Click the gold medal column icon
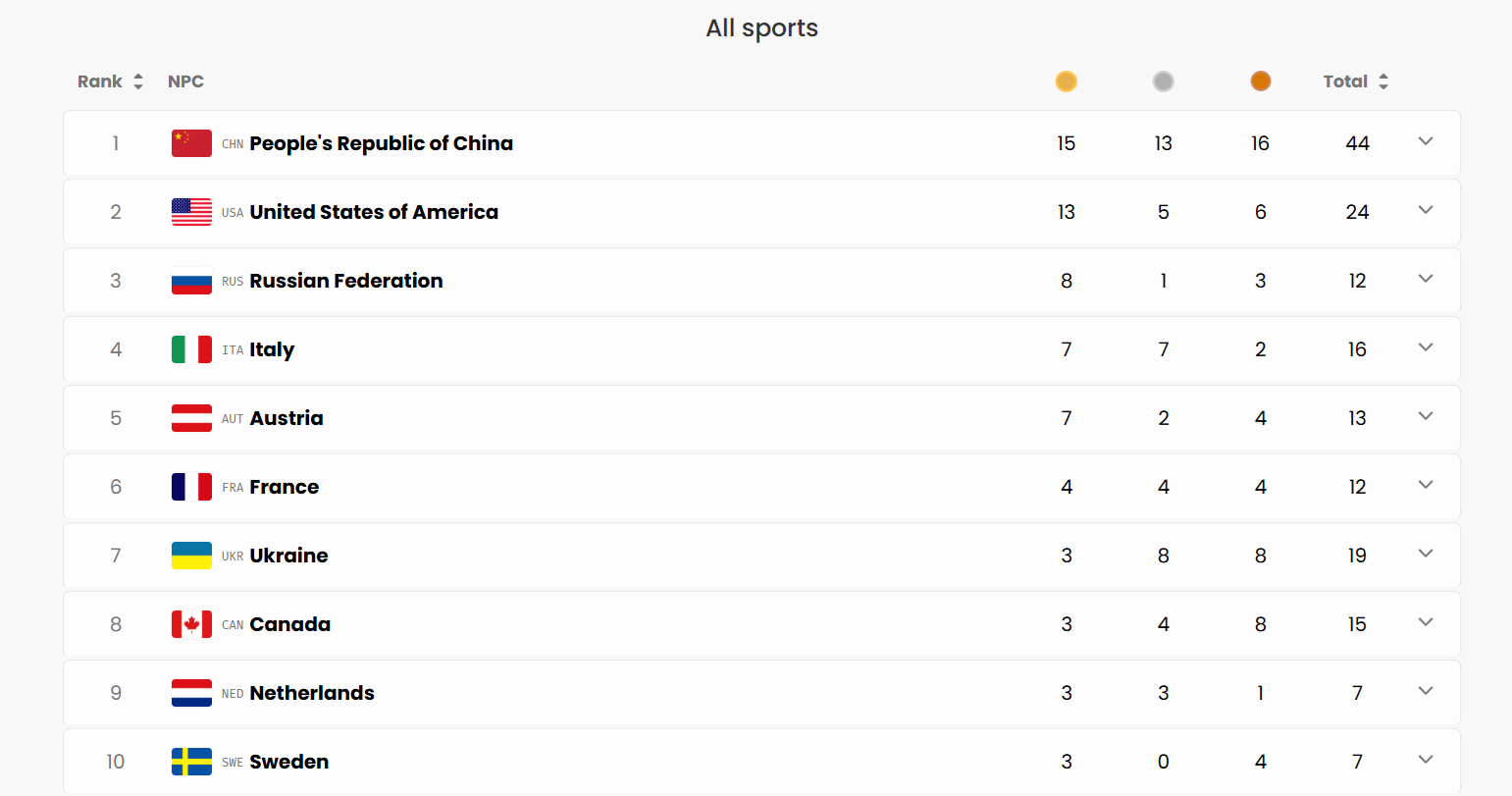The height and width of the screenshot is (796, 1512). (1066, 81)
